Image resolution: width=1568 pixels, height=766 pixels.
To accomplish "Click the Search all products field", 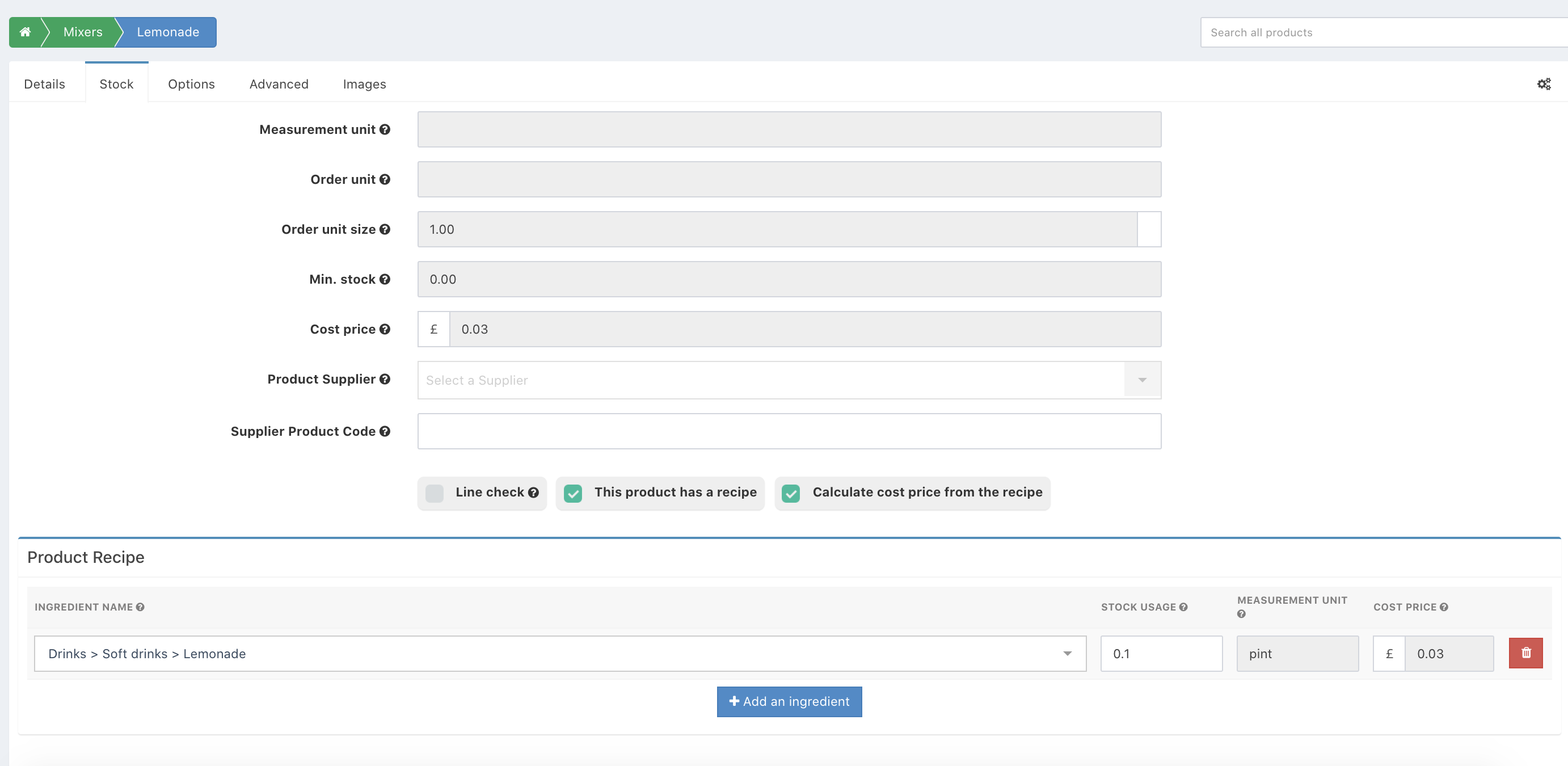I will 1382,32.
